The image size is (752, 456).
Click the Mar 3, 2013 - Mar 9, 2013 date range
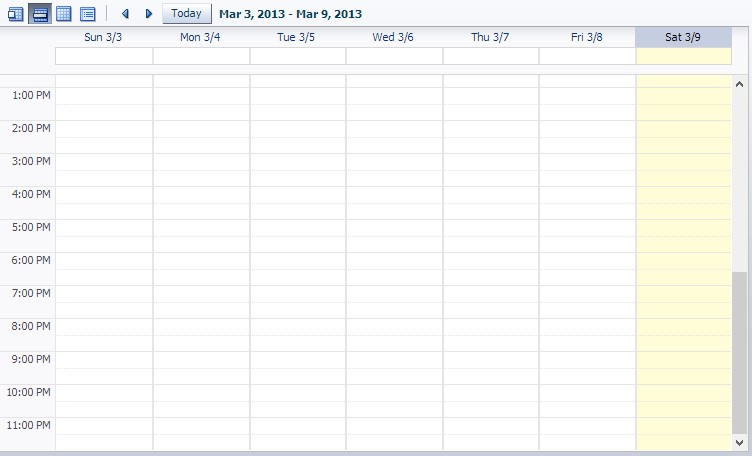(x=291, y=14)
